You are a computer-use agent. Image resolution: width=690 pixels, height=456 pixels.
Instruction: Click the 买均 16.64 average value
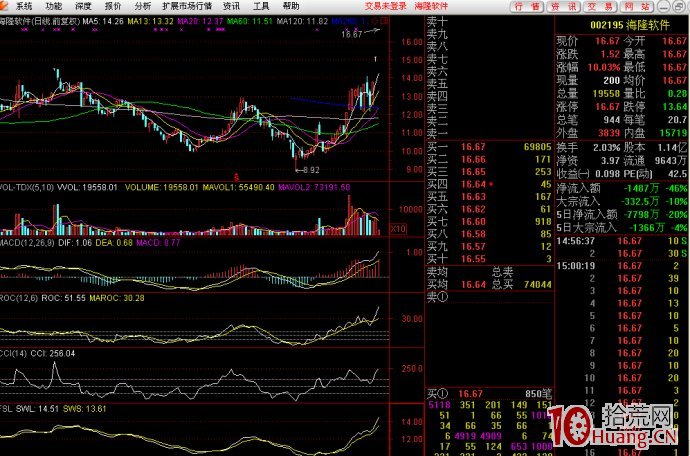click(456, 284)
